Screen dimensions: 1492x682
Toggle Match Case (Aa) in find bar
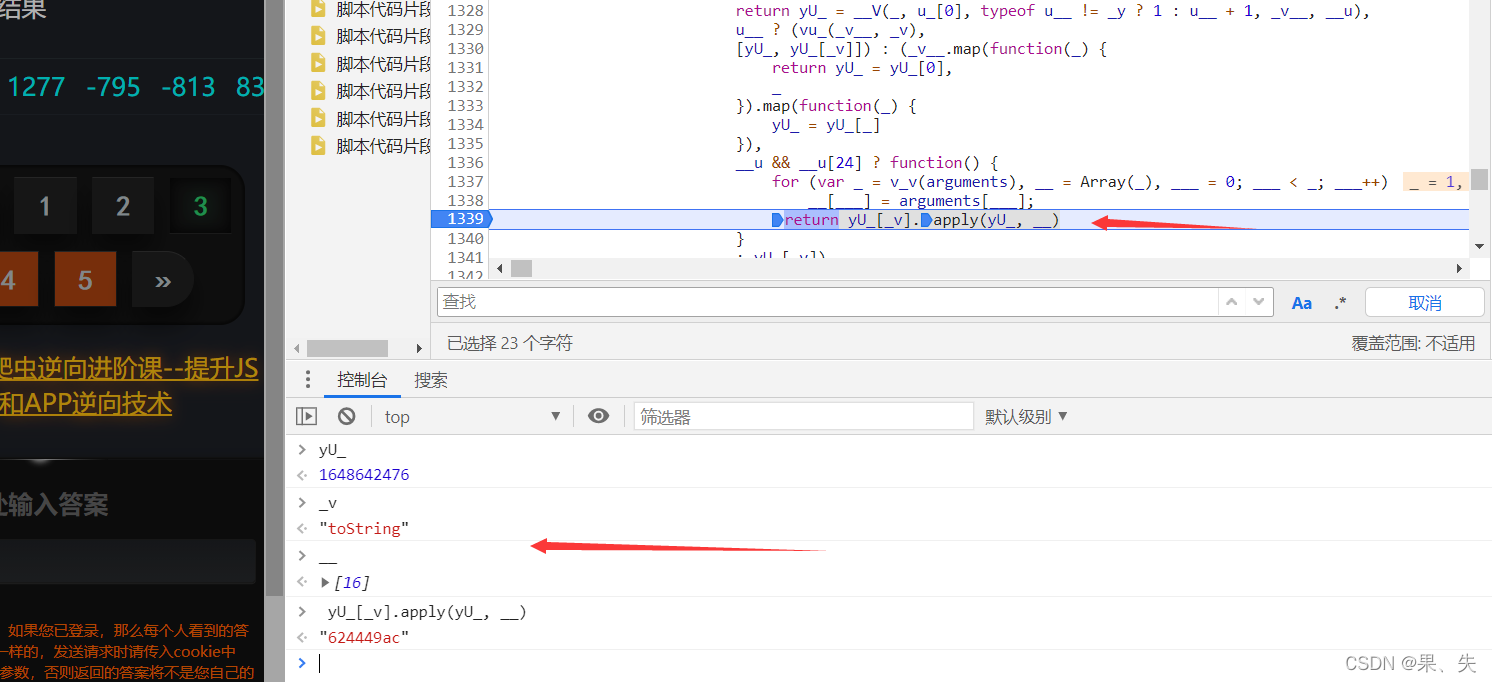1301,303
